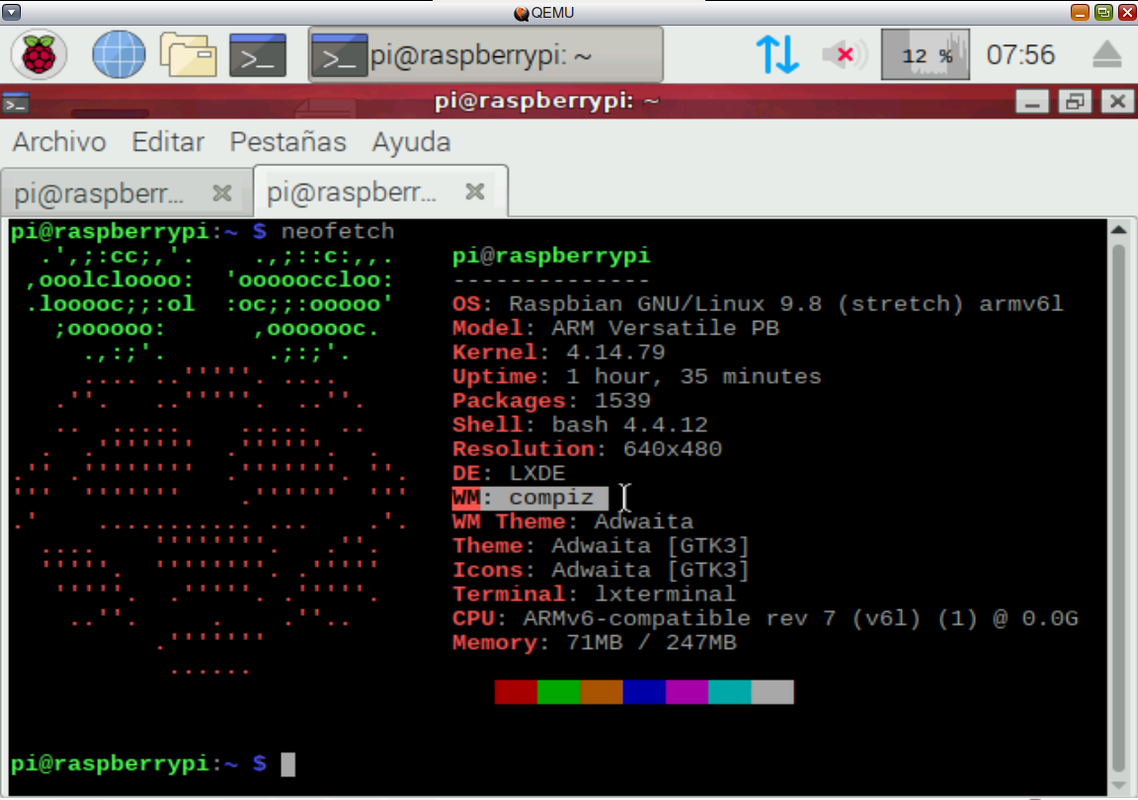Screen dimensions: 1138x800
Task: Close the second terminal tab
Action: [x=475, y=191]
